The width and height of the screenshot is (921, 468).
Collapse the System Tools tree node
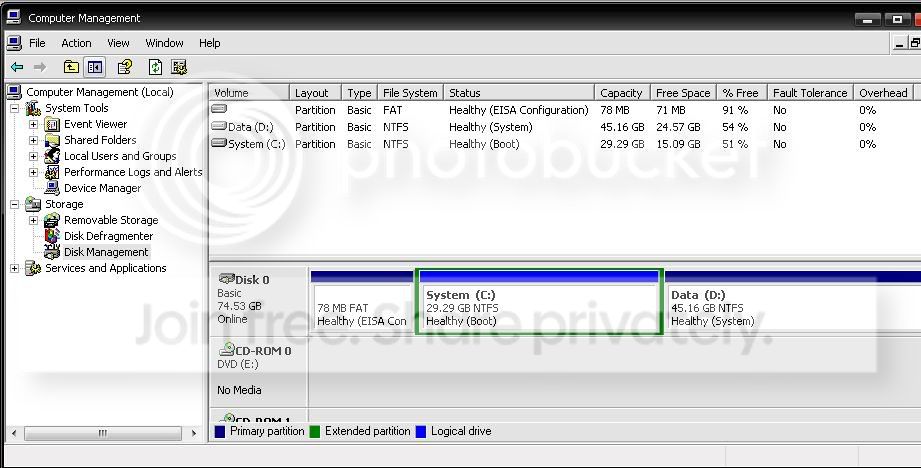coord(15,109)
